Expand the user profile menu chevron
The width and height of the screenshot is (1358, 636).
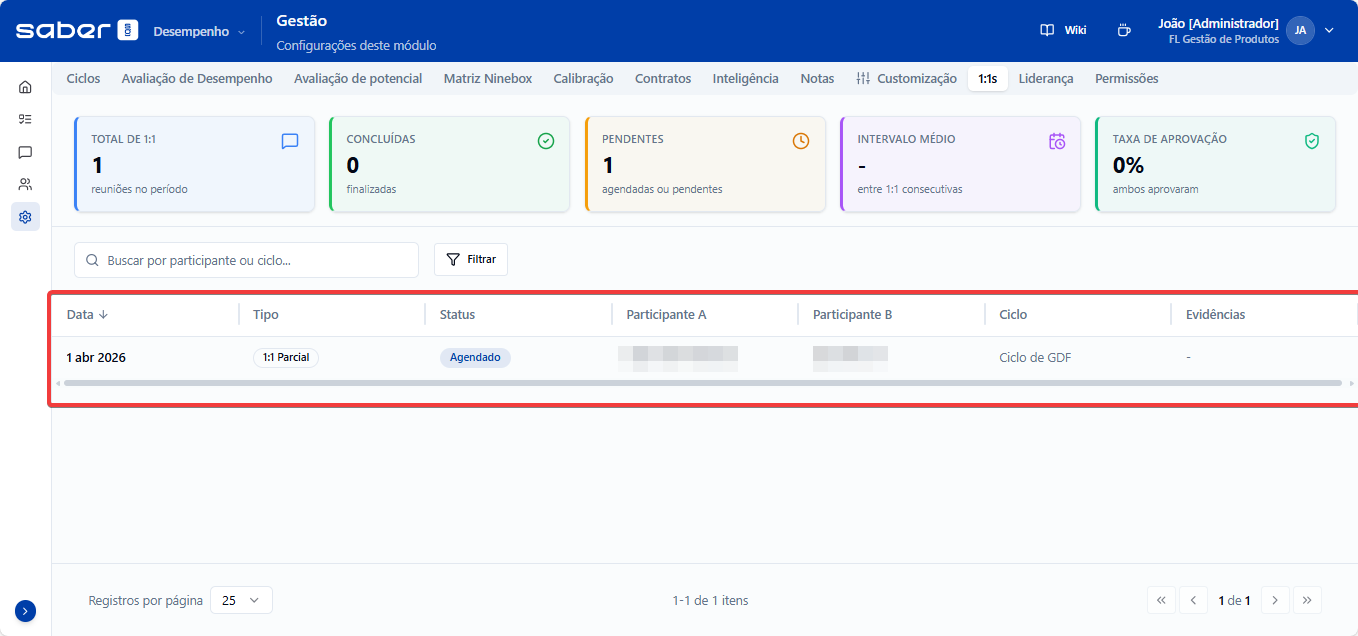(1329, 30)
